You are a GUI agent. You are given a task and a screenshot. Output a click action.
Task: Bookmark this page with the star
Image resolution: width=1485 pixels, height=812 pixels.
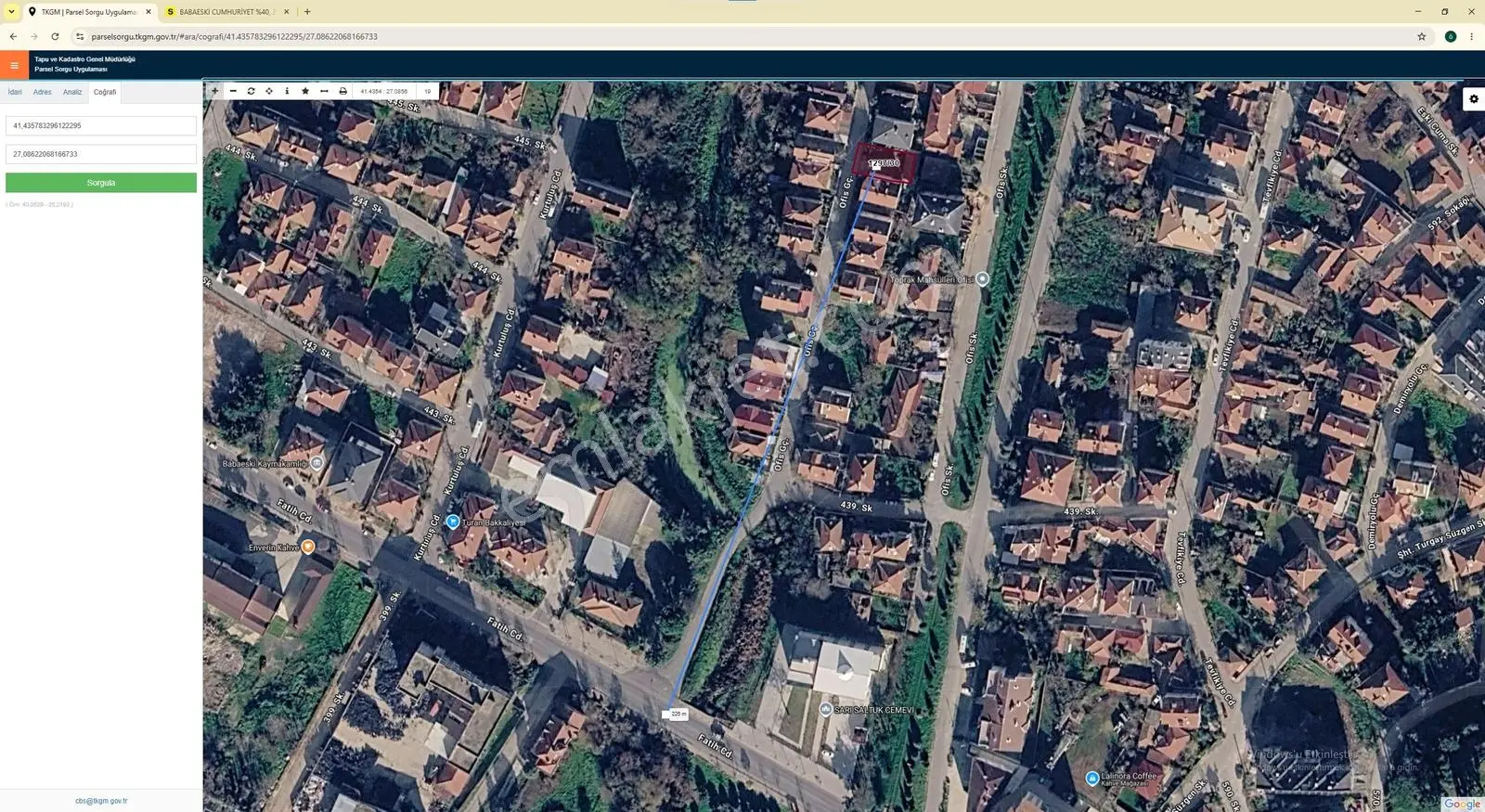pos(1421,36)
